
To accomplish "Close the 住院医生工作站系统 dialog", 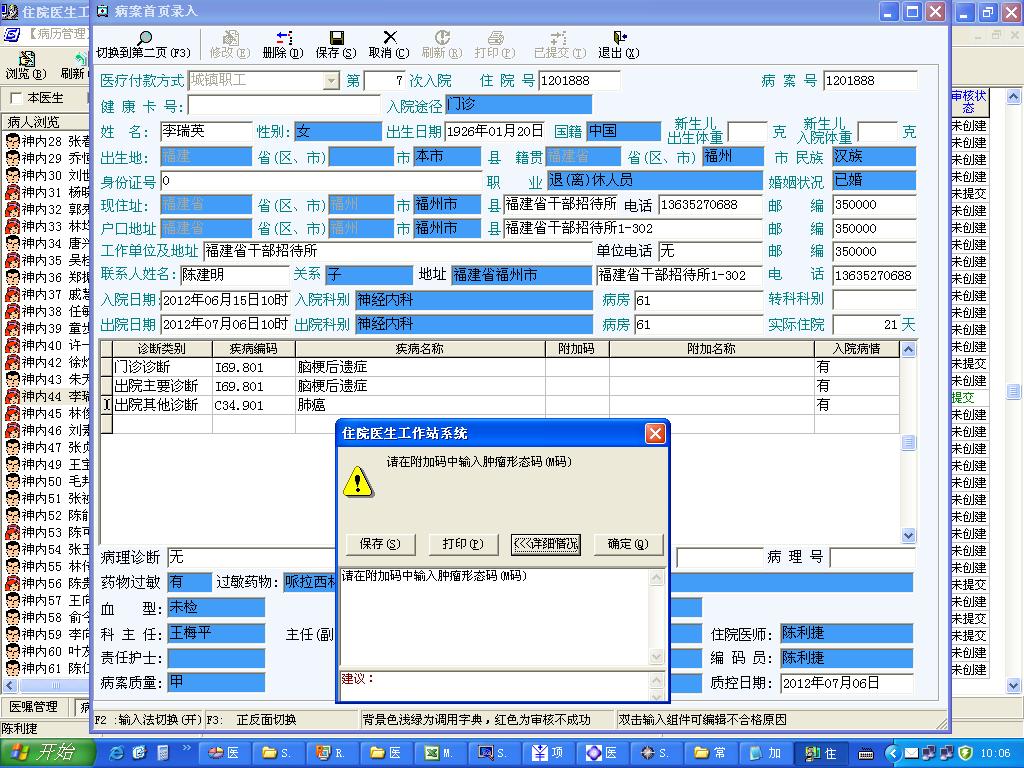I will 655,434.
